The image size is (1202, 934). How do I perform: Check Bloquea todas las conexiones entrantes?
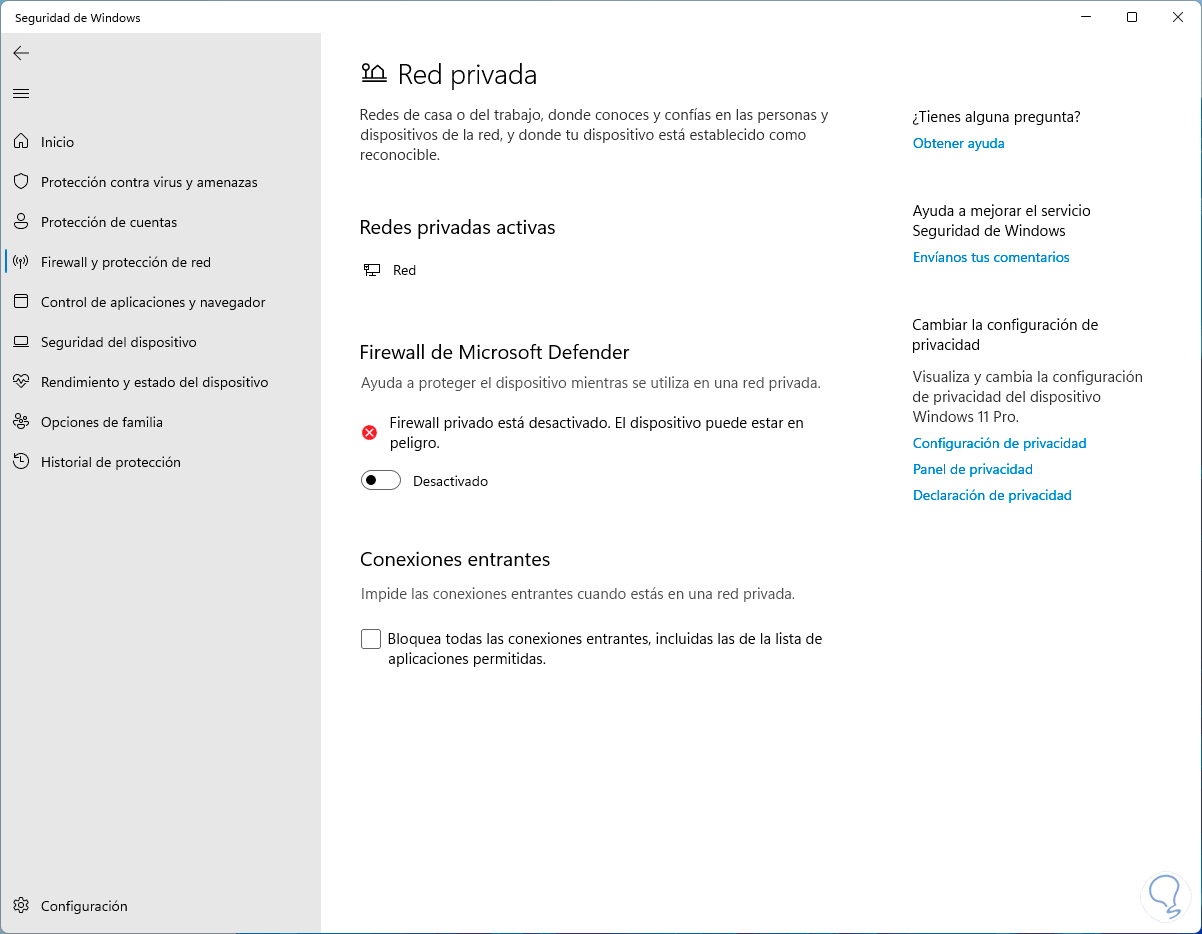pyautogui.click(x=371, y=639)
